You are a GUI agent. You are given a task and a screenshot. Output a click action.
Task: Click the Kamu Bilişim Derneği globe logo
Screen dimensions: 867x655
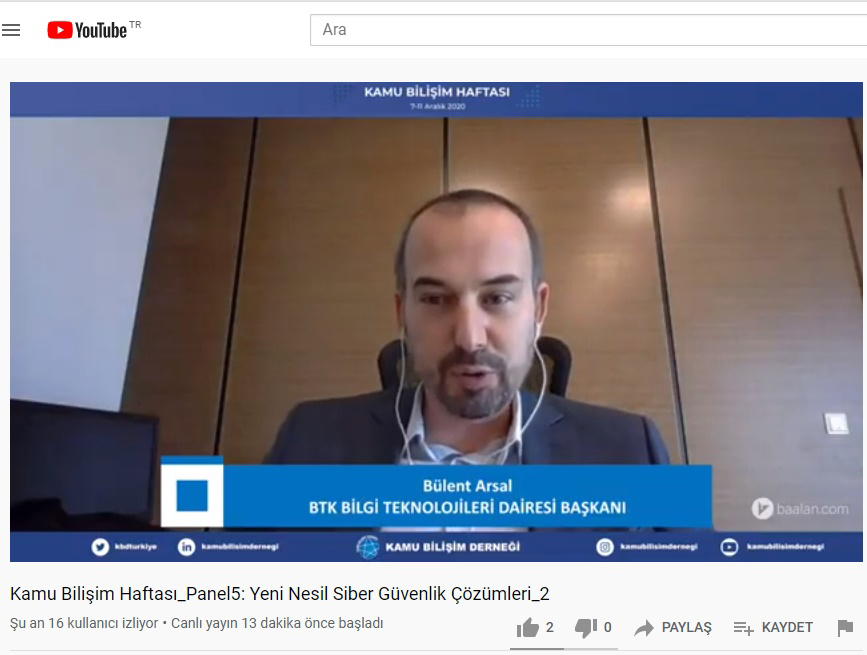click(x=369, y=547)
